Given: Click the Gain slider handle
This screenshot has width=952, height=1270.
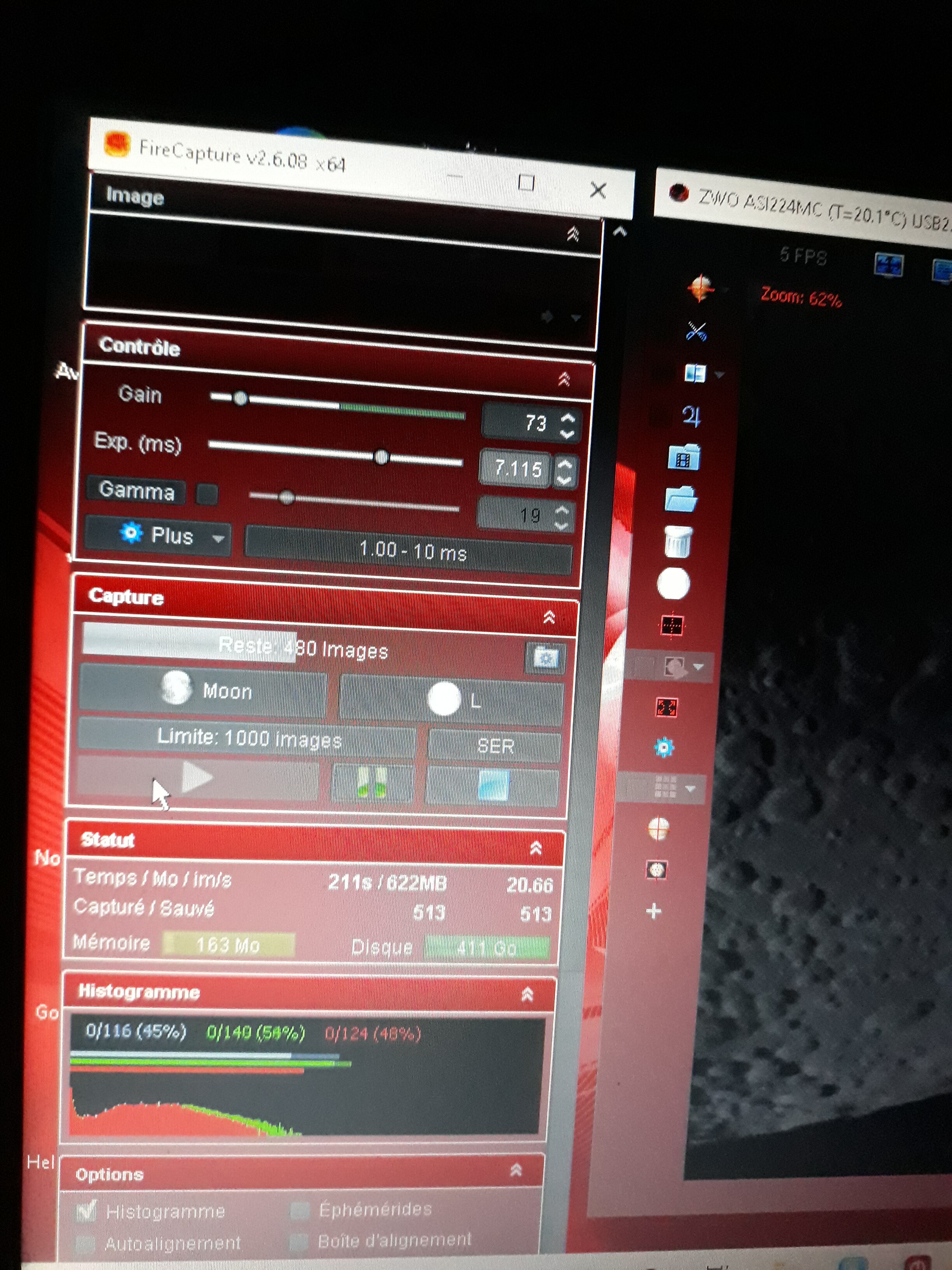Looking at the screenshot, I should 240,398.
